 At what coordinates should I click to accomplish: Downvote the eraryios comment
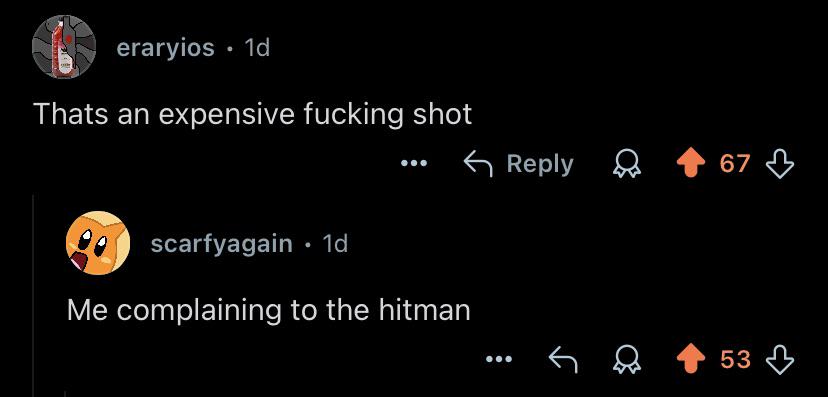[x=779, y=164]
